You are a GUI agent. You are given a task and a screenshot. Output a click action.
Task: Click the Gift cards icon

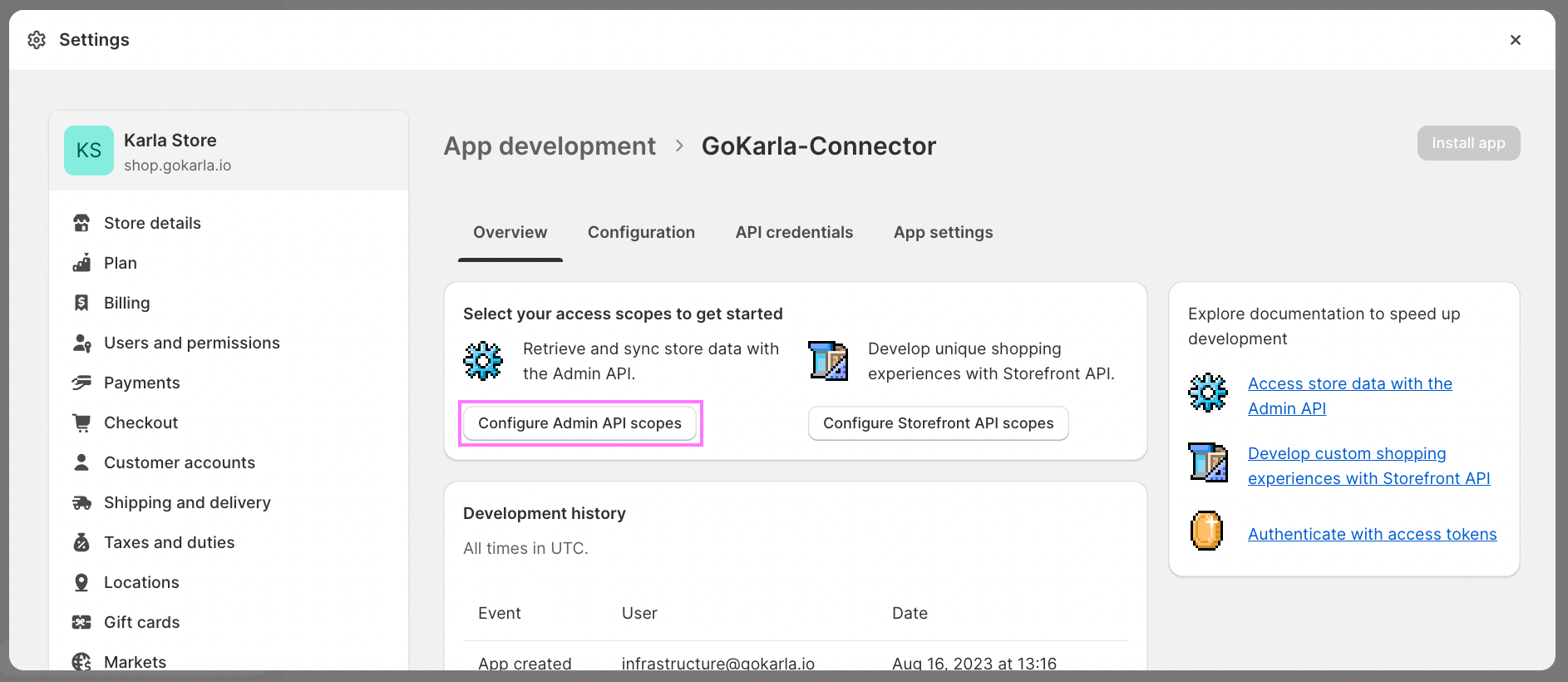81,622
